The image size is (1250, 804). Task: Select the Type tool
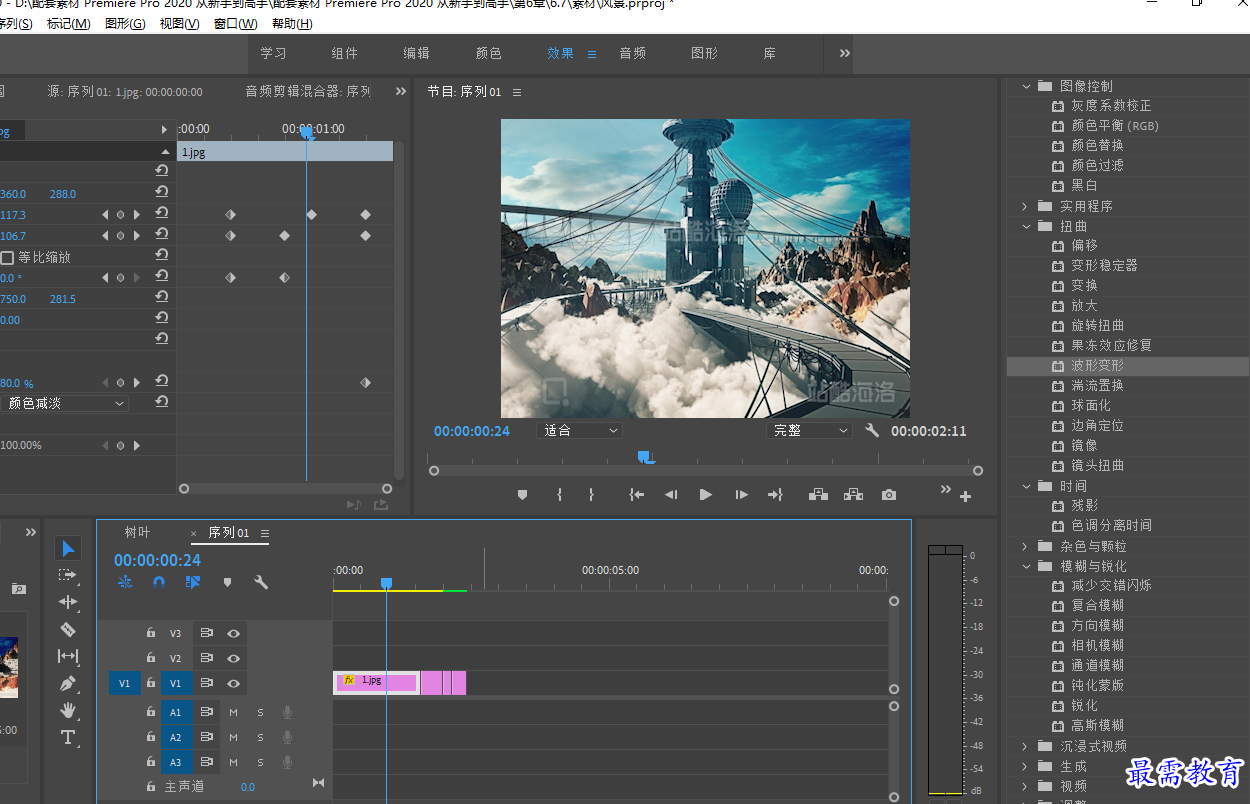pyautogui.click(x=68, y=738)
